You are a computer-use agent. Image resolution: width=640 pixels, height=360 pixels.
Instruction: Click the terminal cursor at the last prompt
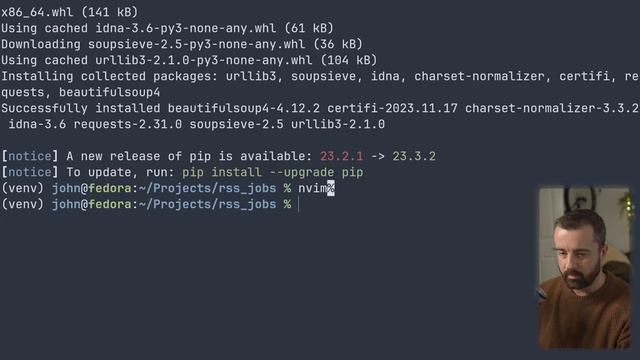[x=299, y=204]
